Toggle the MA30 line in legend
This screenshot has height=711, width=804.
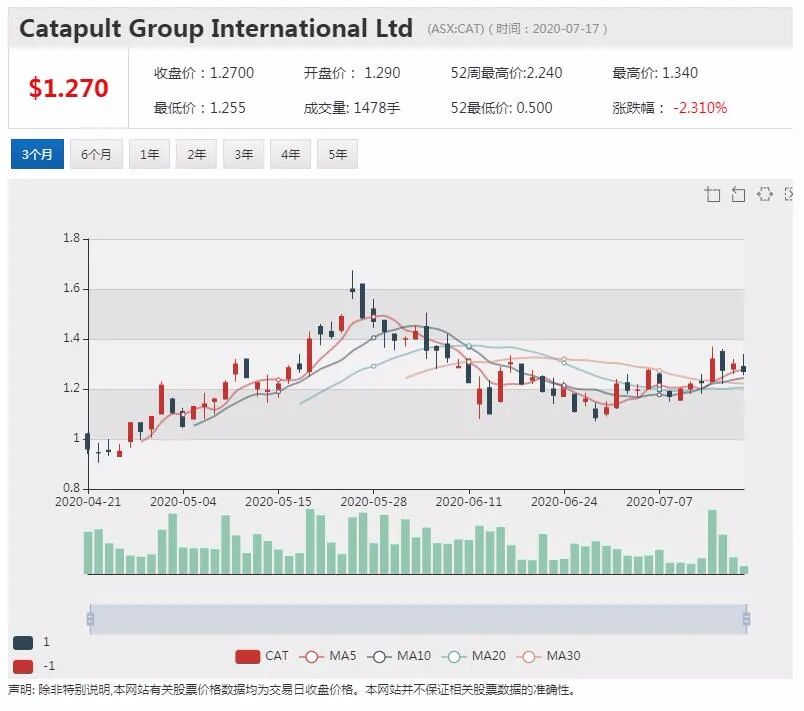[x=549, y=656]
